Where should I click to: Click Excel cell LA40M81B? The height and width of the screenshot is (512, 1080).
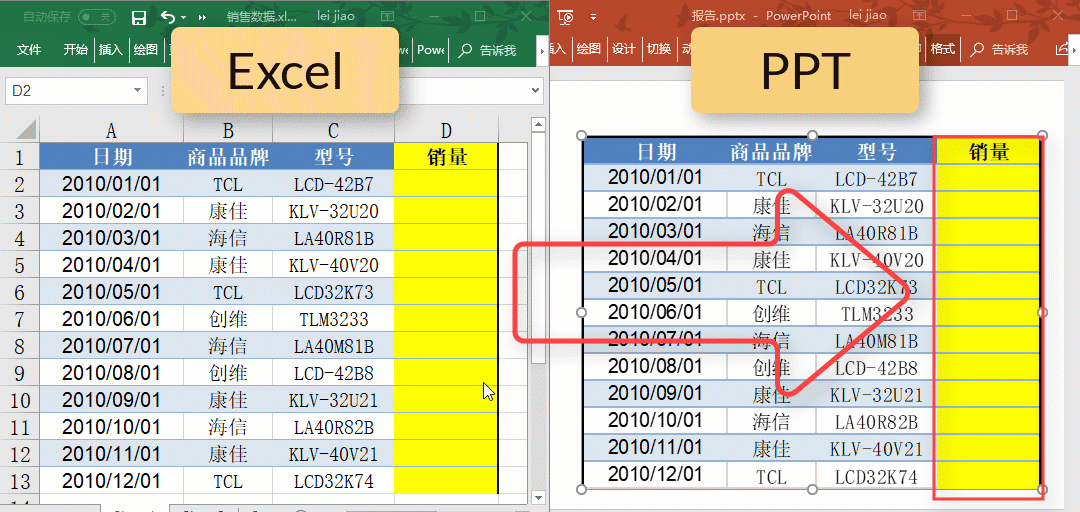(333, 346)
